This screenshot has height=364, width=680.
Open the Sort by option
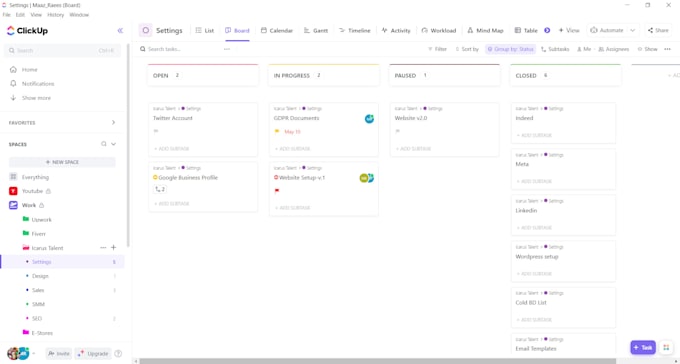click(x=467, y=49)
